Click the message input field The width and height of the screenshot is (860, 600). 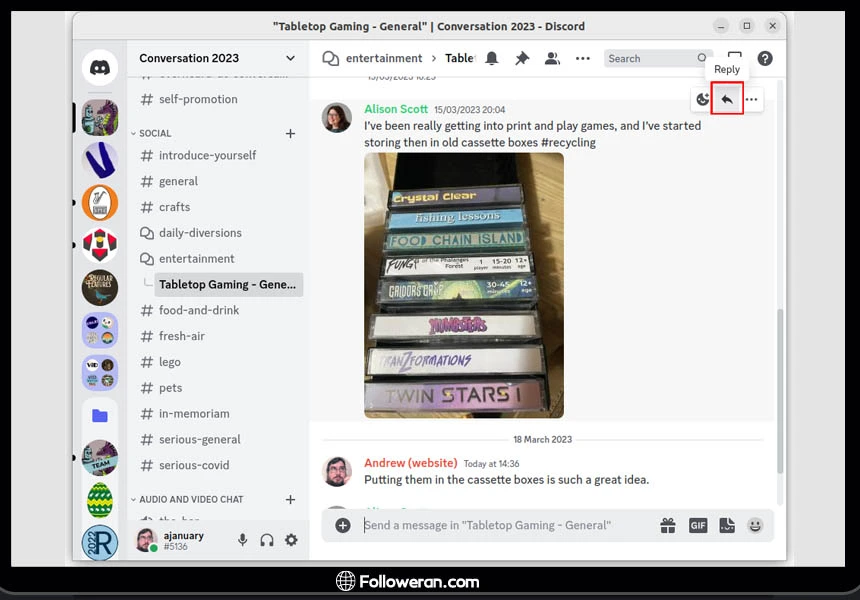pyautogui.click(x=500, y=525)
